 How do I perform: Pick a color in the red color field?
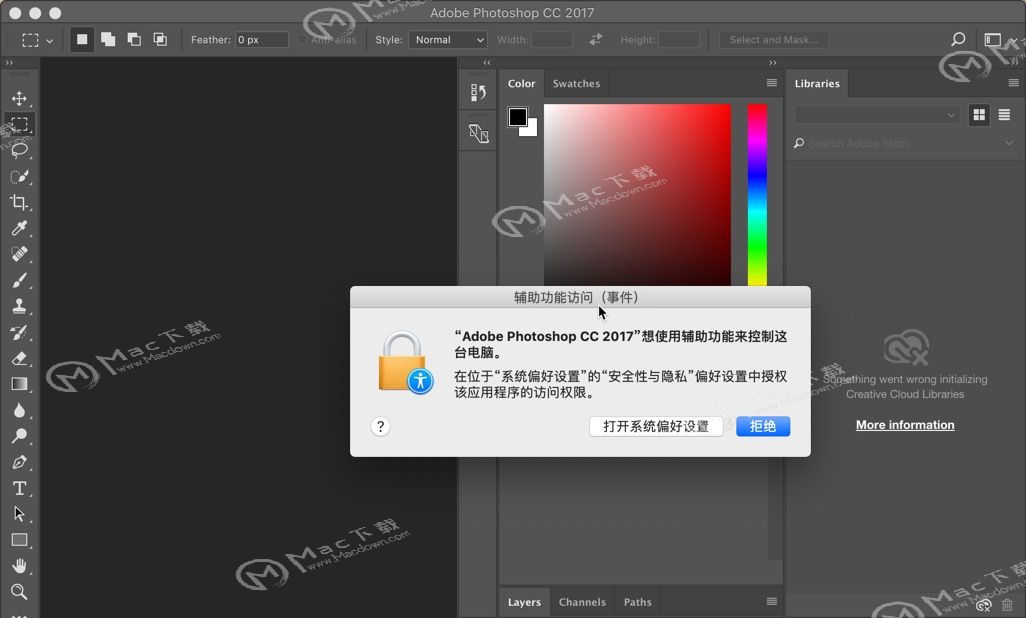tap(637, 195)
